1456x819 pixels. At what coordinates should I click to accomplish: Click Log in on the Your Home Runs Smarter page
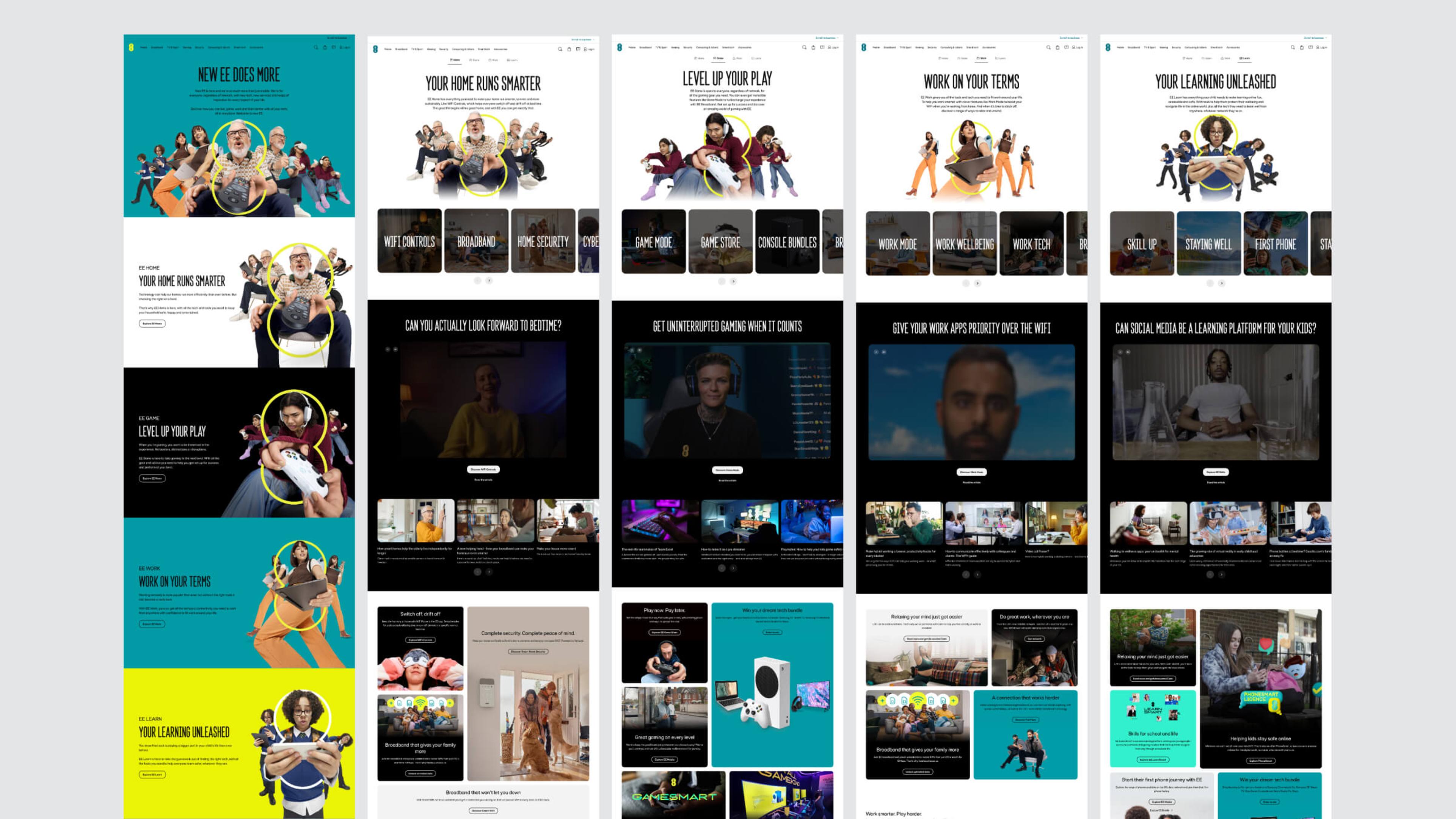pyautogui.click(x=588, y=49)
